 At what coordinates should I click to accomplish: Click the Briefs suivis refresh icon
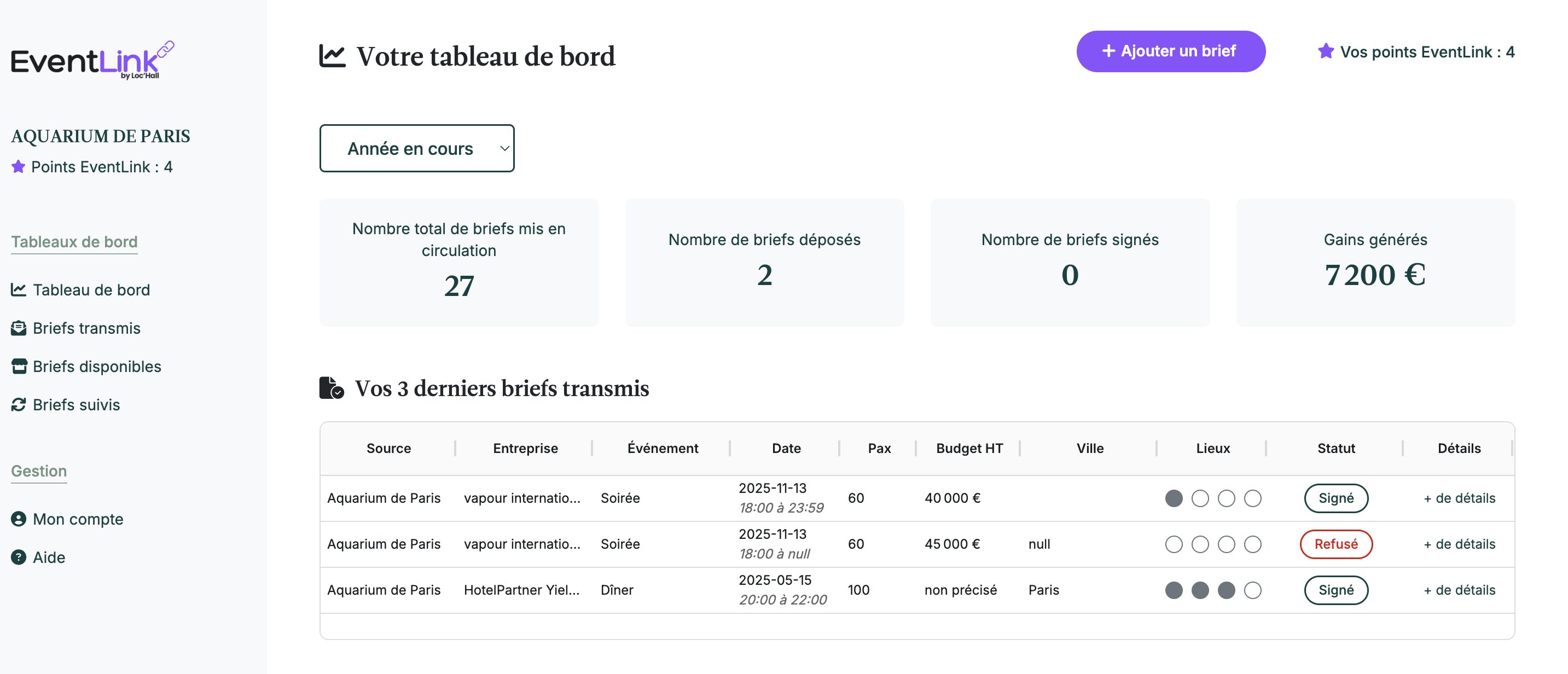pos(18,404)
